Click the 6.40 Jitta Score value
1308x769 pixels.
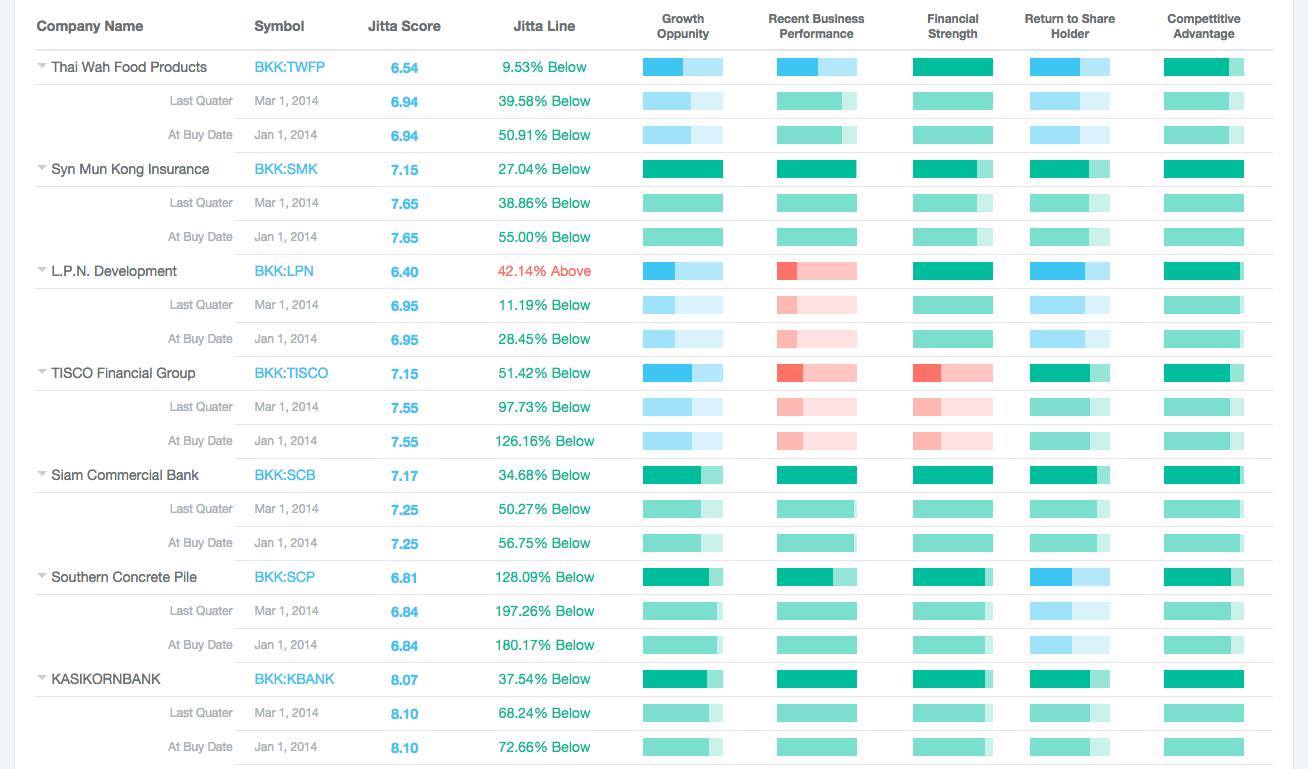[405, 272]
